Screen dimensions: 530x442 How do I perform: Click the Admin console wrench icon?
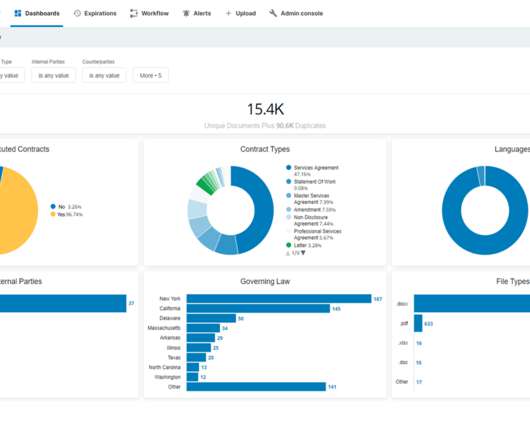click(x=273, y=13)
